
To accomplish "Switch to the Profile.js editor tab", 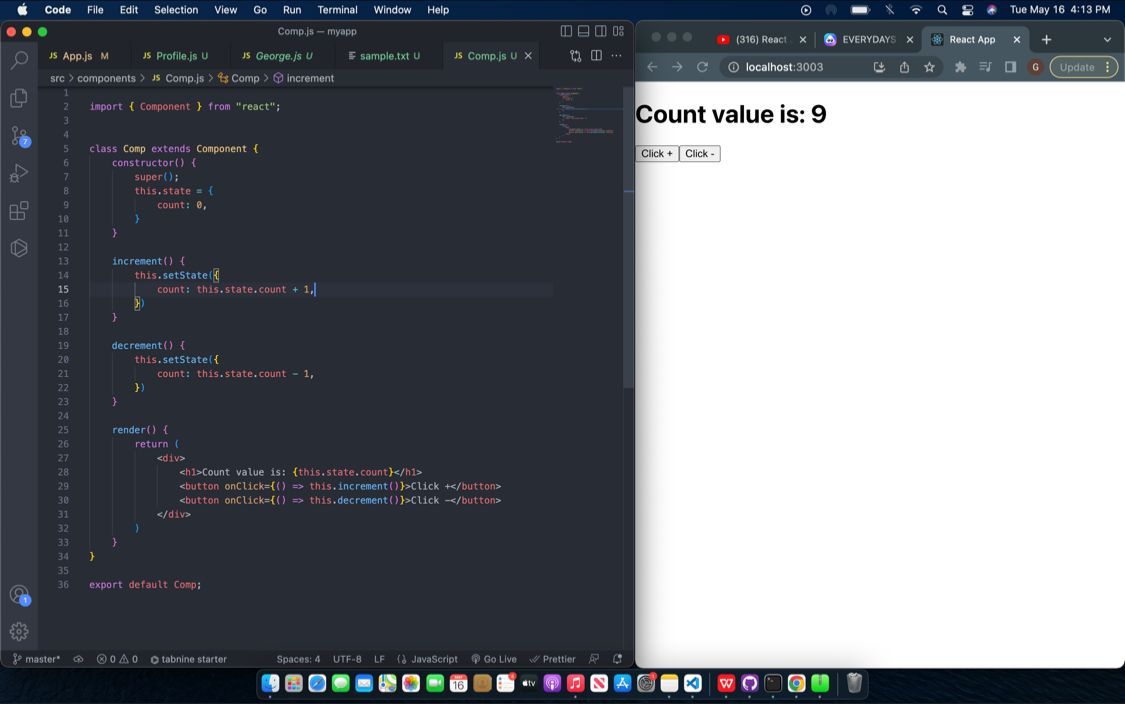I will click(x=175, y=56).
